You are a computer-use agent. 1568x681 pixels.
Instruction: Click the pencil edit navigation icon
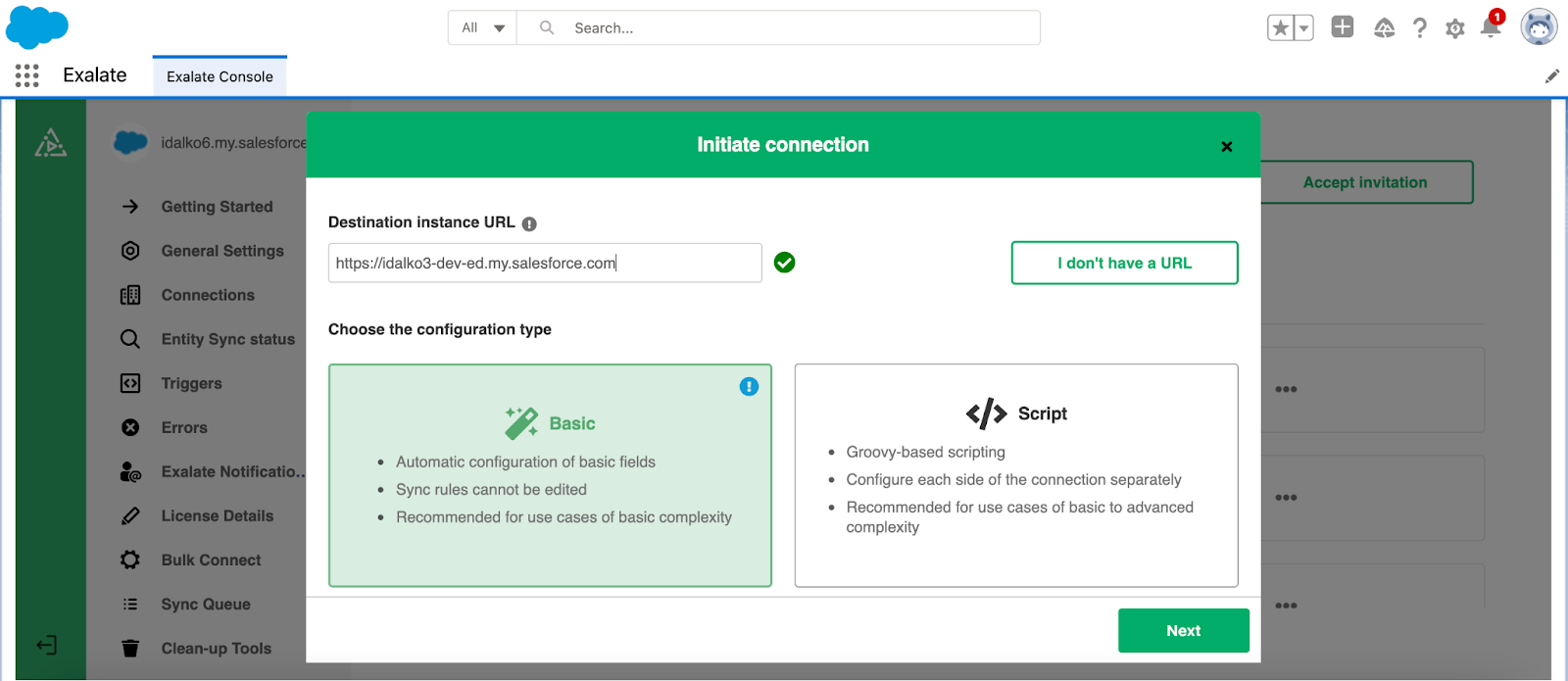(1551, 76)
